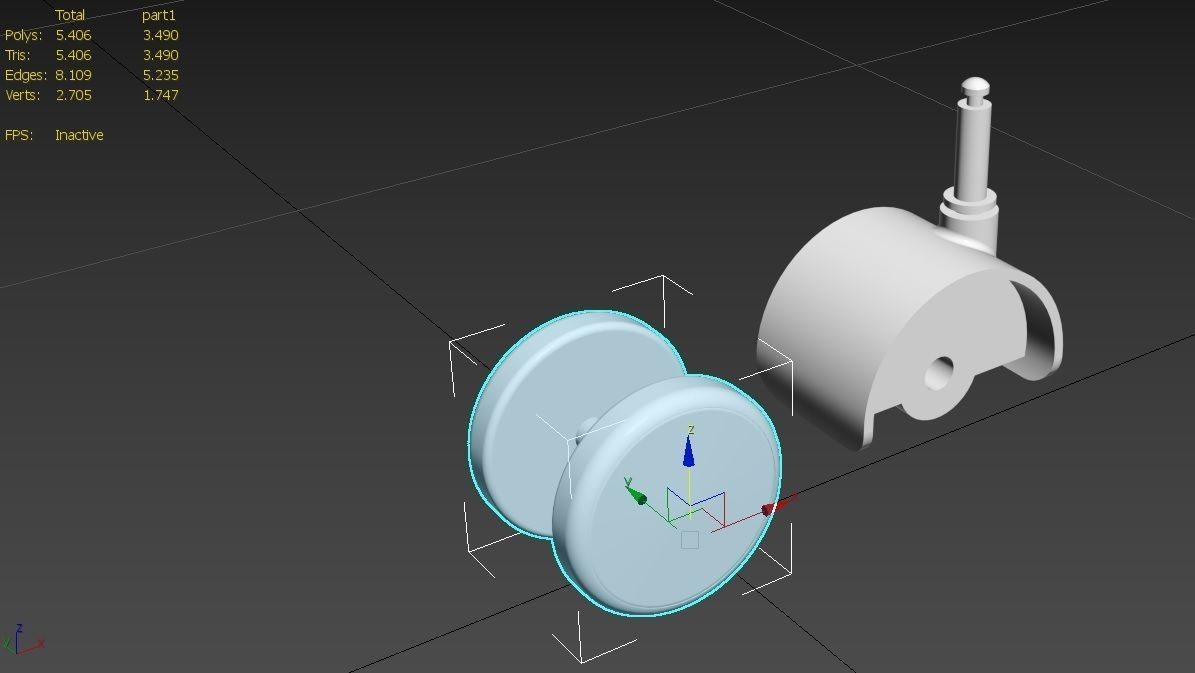This screenshot has width=1195, height=673.
Task: Click the 'Inactive' FPS status text
Action: (79, 135)
